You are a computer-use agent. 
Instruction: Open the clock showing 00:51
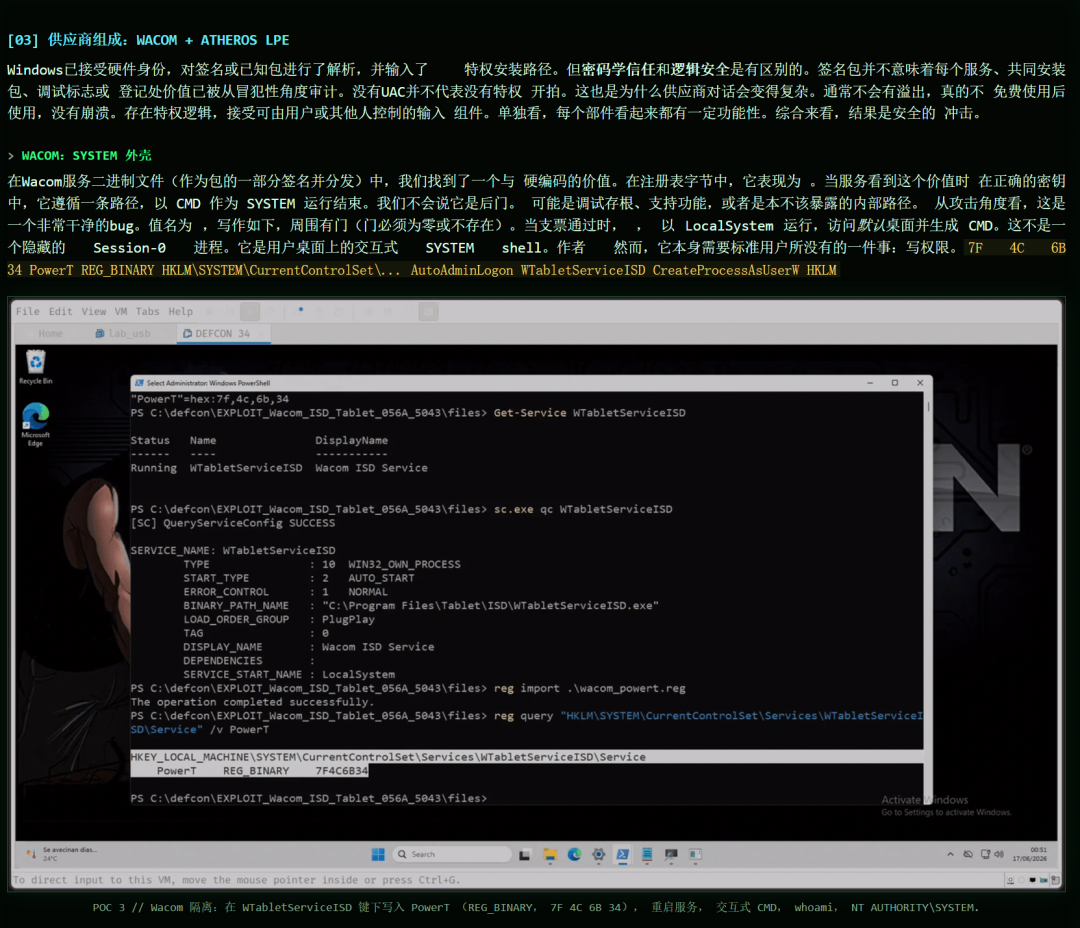1030,854
